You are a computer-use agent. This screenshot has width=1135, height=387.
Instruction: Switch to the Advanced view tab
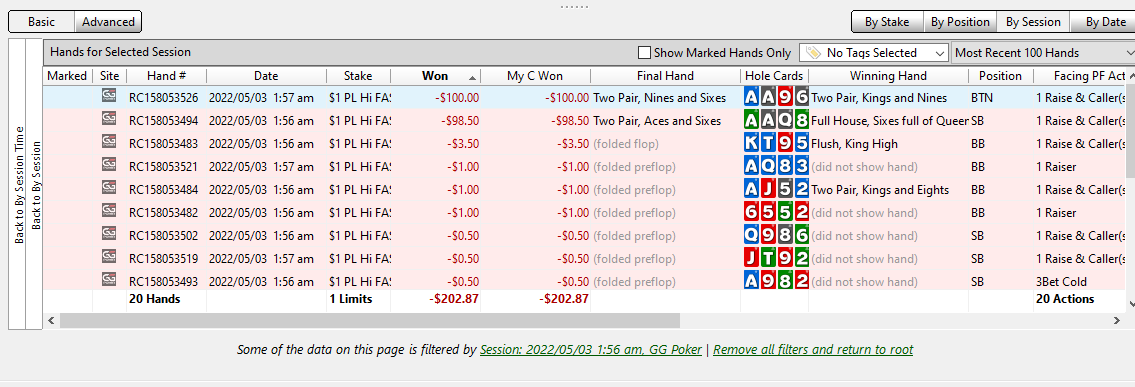[108, 22]
